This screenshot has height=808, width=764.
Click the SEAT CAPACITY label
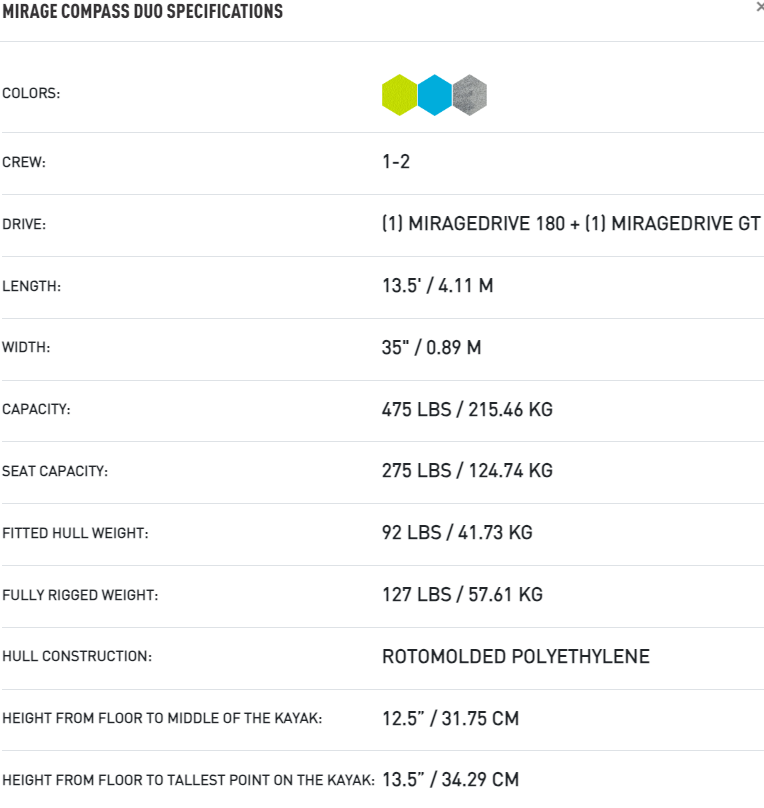click(x=55, y=471)
